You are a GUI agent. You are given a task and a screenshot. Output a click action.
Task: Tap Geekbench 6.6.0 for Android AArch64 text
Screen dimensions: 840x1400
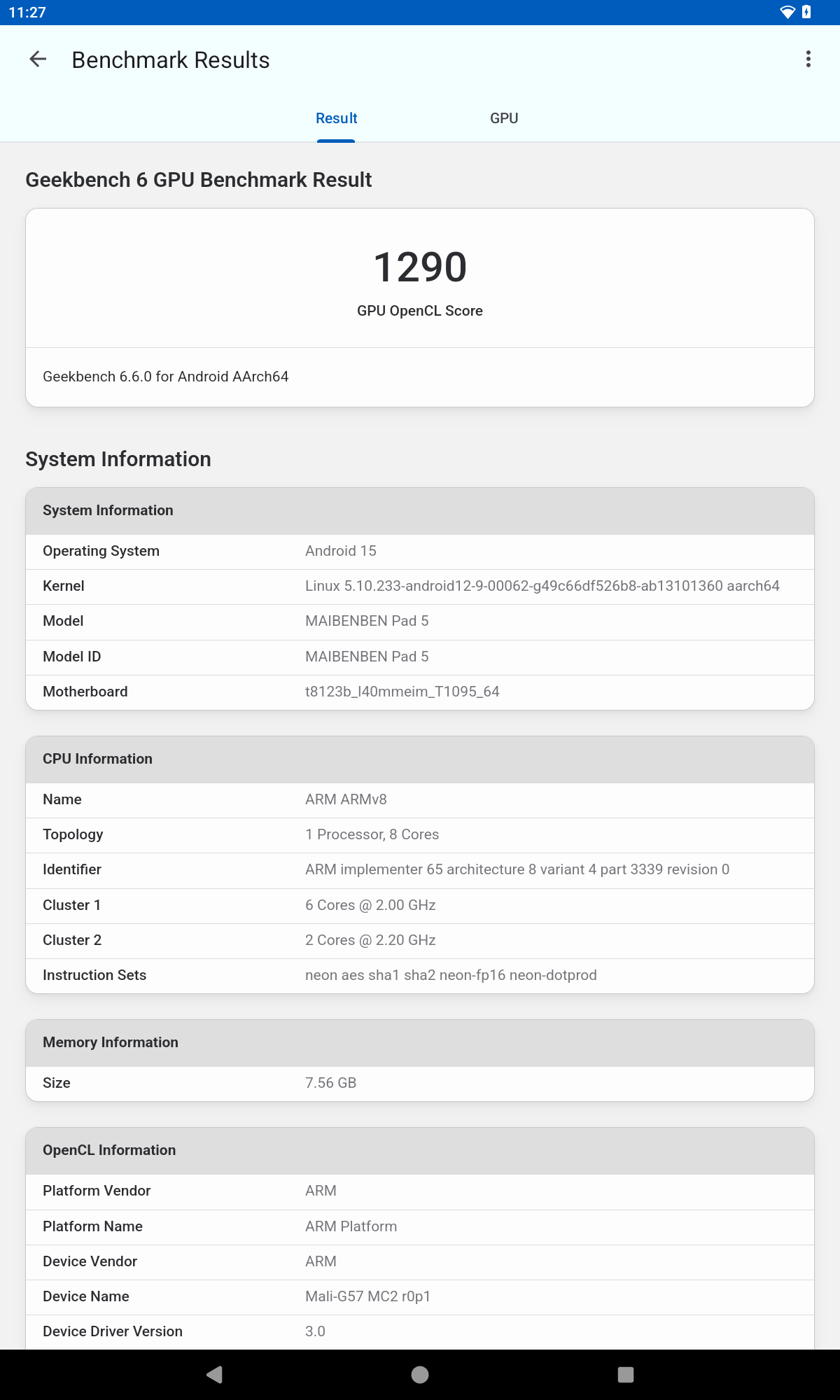click(166, 377)
